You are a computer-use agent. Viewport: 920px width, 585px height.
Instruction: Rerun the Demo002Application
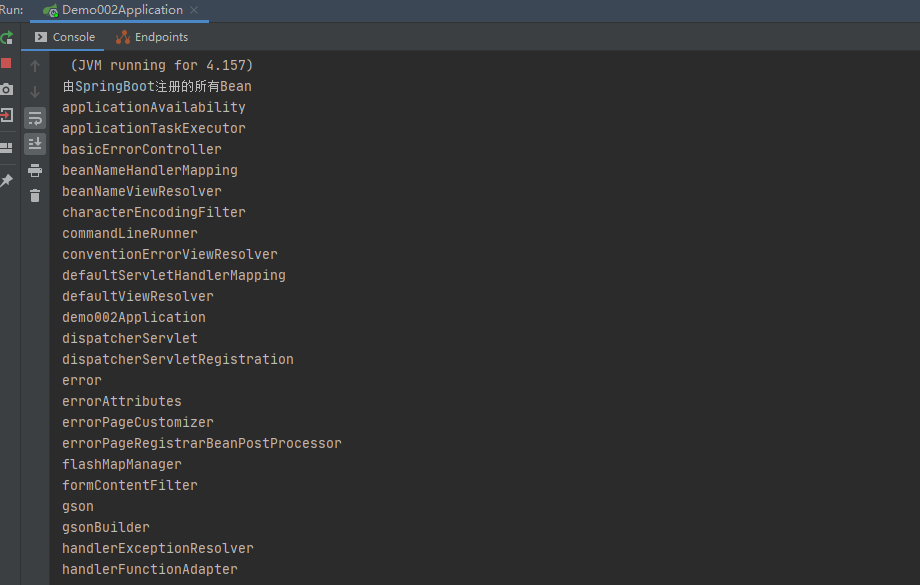pyautogui.click(x=7, y=38)
